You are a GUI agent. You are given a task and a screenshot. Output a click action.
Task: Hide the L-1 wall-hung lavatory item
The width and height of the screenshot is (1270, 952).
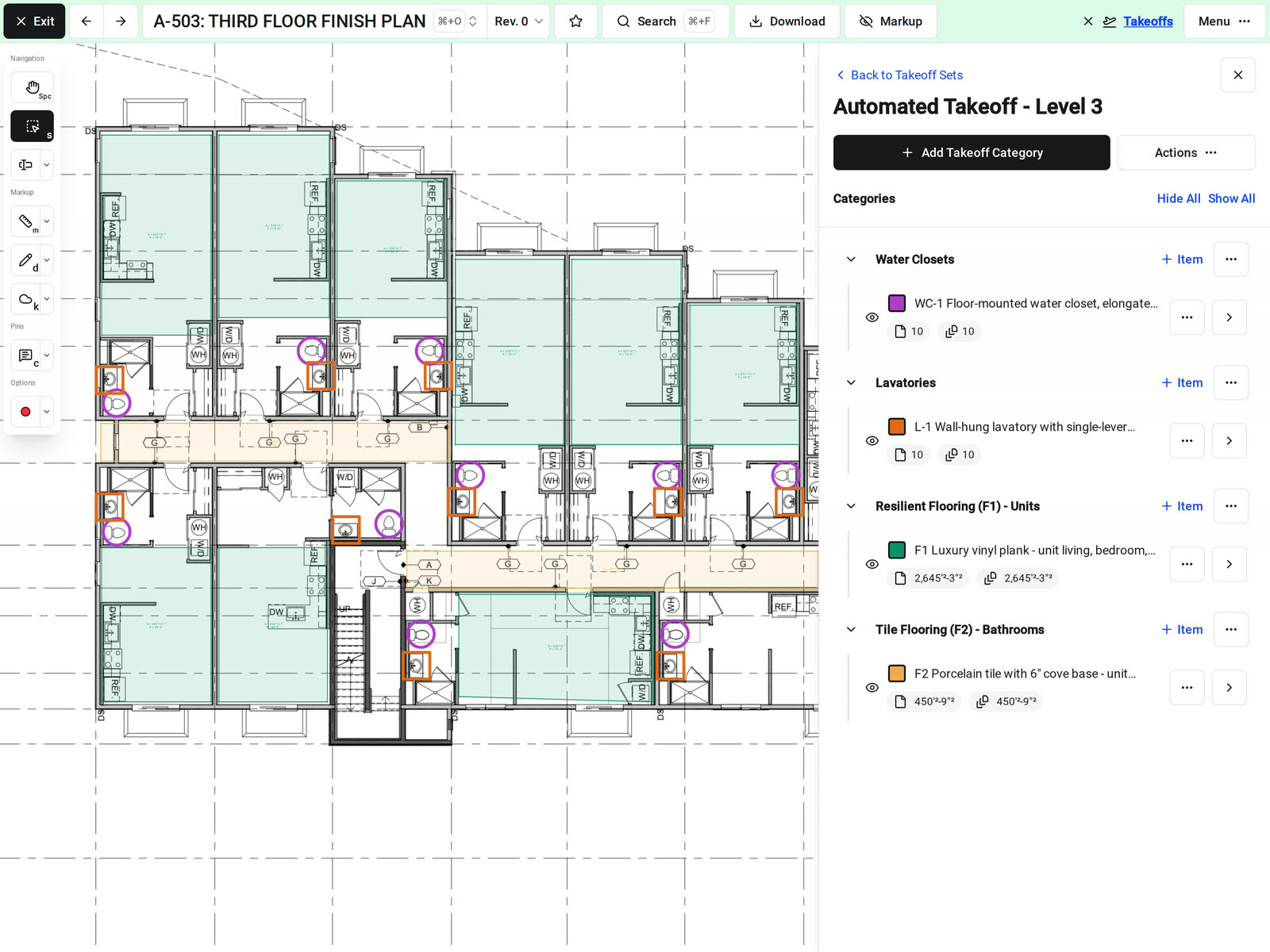click(x=872, y=440)
